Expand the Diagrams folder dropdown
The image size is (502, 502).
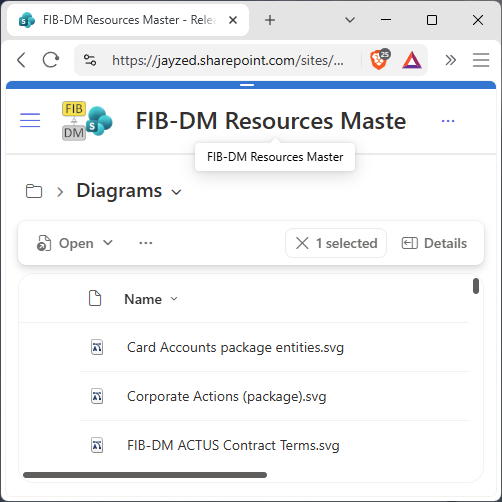point(176,192)
